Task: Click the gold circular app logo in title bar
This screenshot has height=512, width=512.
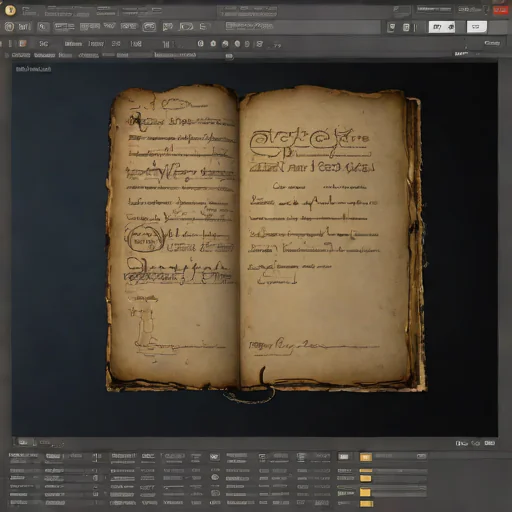Action: pyautogui.click(x=10, y=10)
